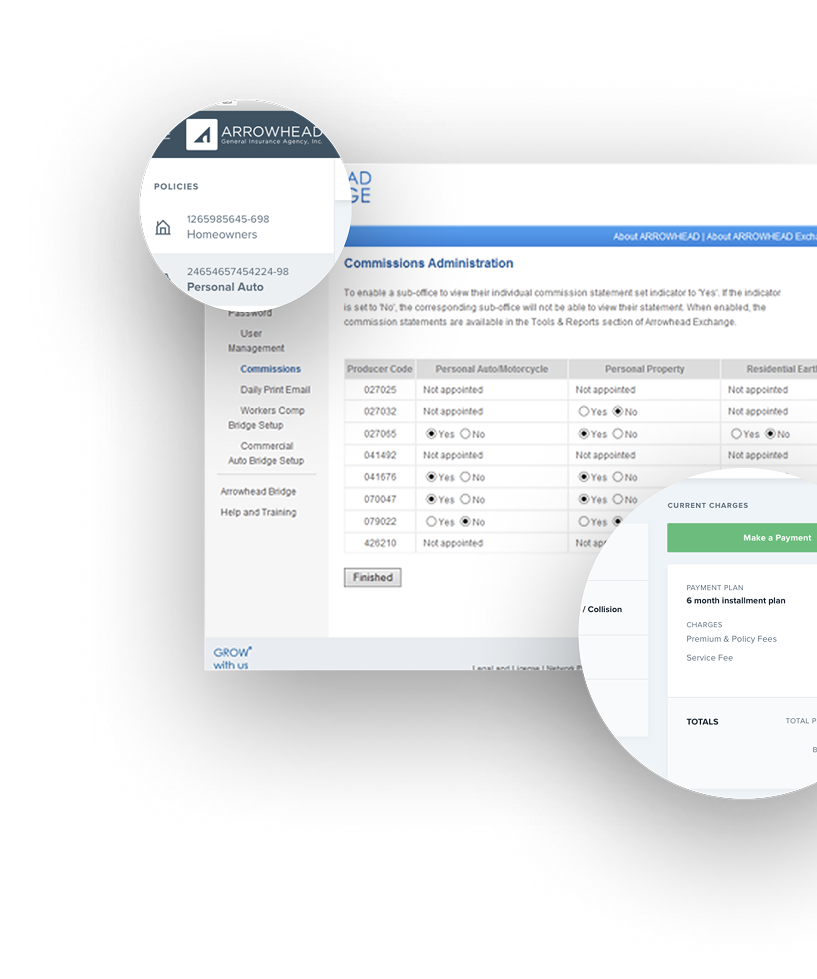Select Yes for 079022 Personal Property

pos(584,521)
